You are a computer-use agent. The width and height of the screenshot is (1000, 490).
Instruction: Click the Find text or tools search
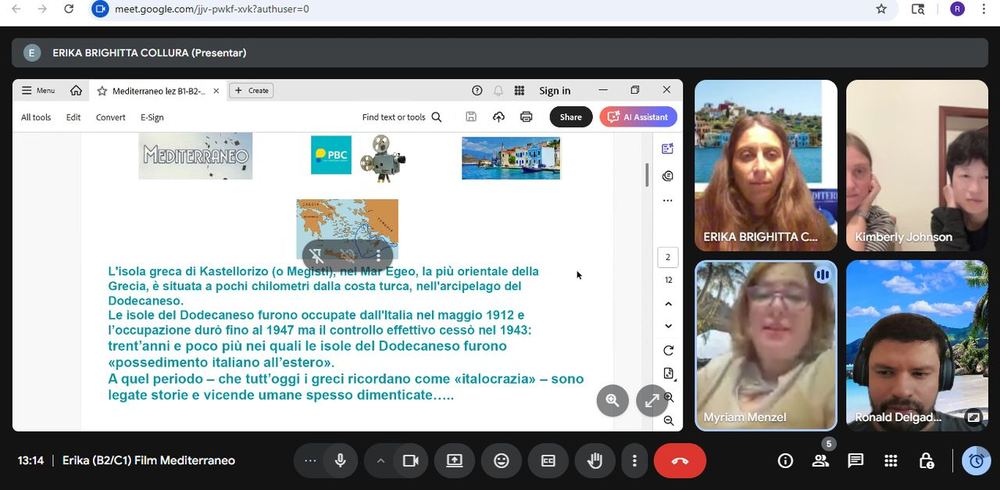(x=402, y=117)
